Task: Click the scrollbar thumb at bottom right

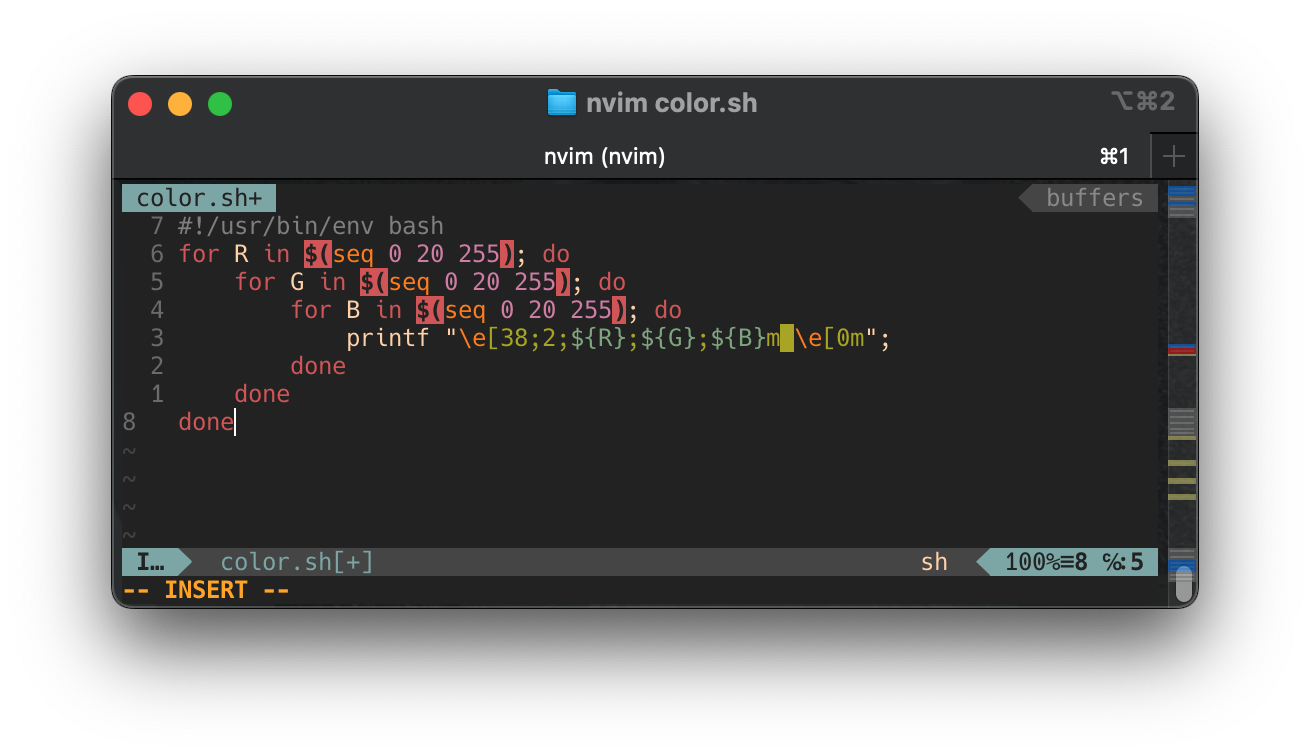Action: click(x=1183, y=584)
